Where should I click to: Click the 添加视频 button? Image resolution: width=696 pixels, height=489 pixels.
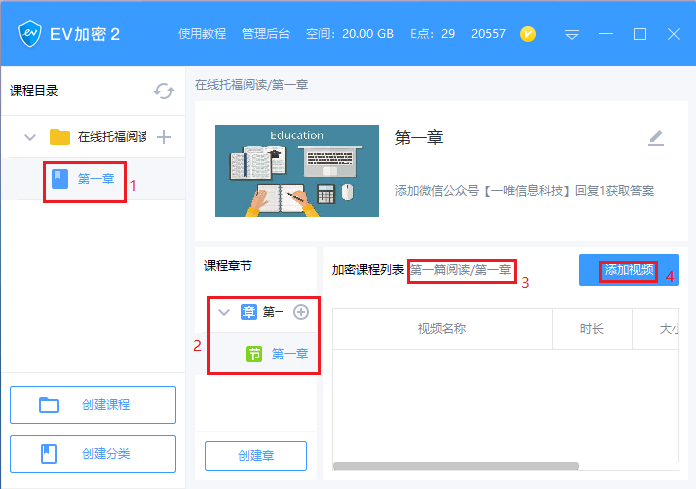629,270
